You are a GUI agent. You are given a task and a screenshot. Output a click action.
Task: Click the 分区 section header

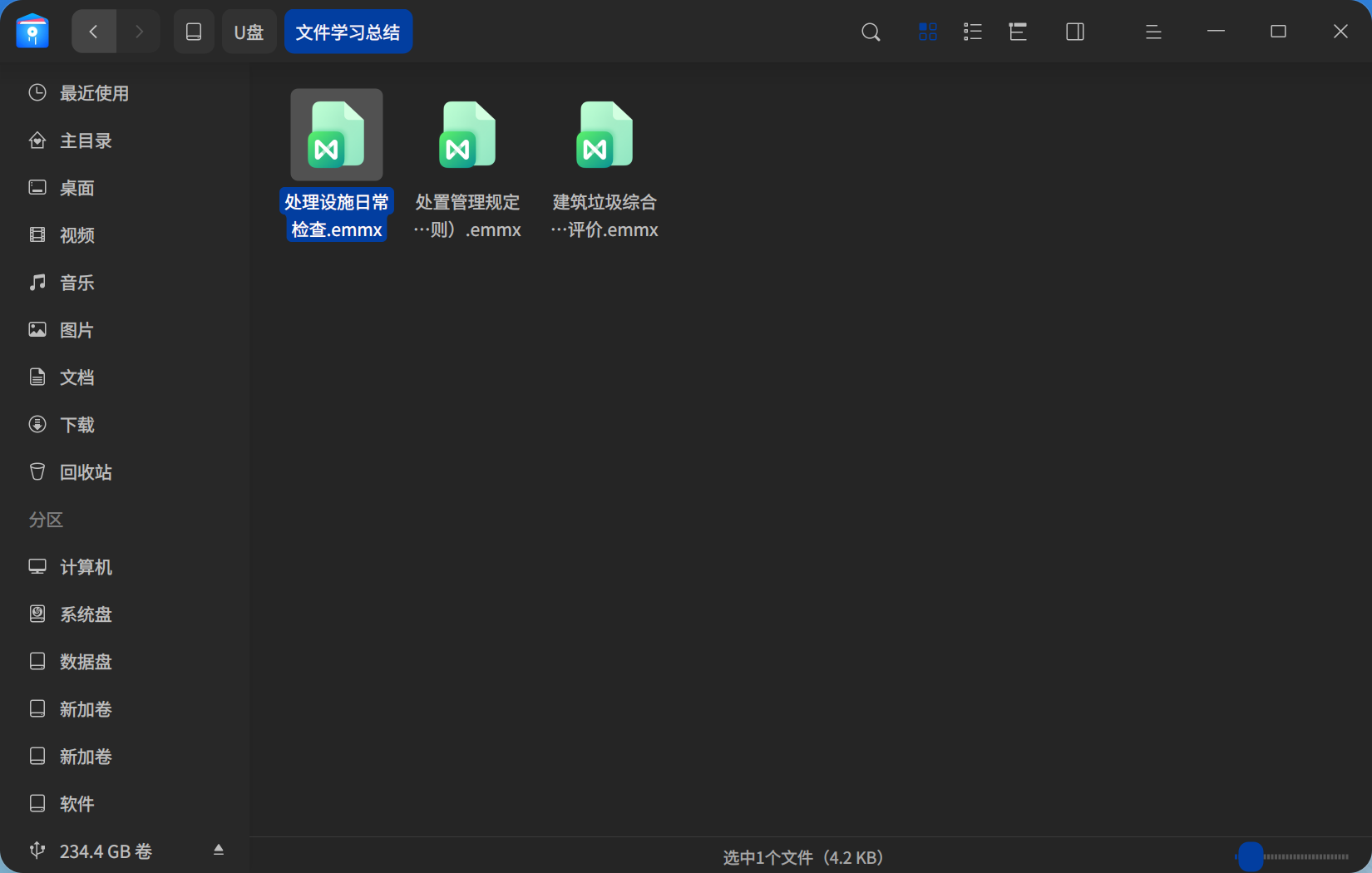point(46,520)
